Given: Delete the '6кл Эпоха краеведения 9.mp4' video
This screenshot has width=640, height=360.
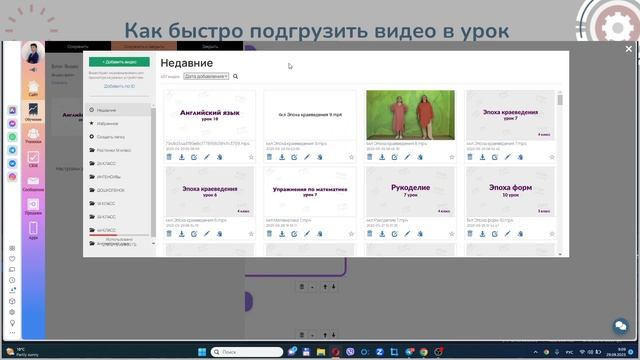Looking at the screenshot, I should 269,157.
